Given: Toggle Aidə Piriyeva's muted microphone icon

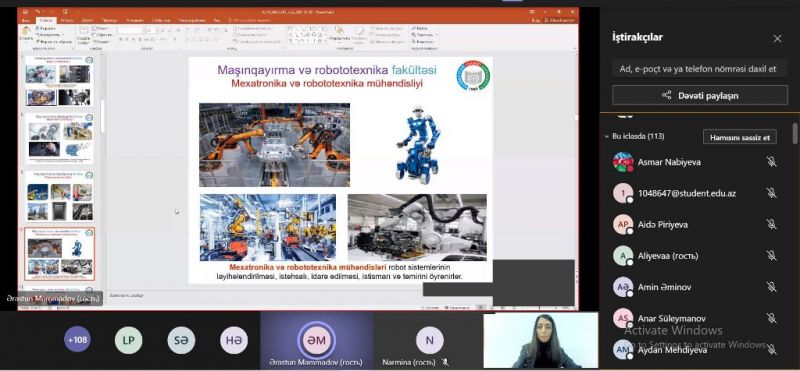Looking at the screenshot, I should (771, 225).
